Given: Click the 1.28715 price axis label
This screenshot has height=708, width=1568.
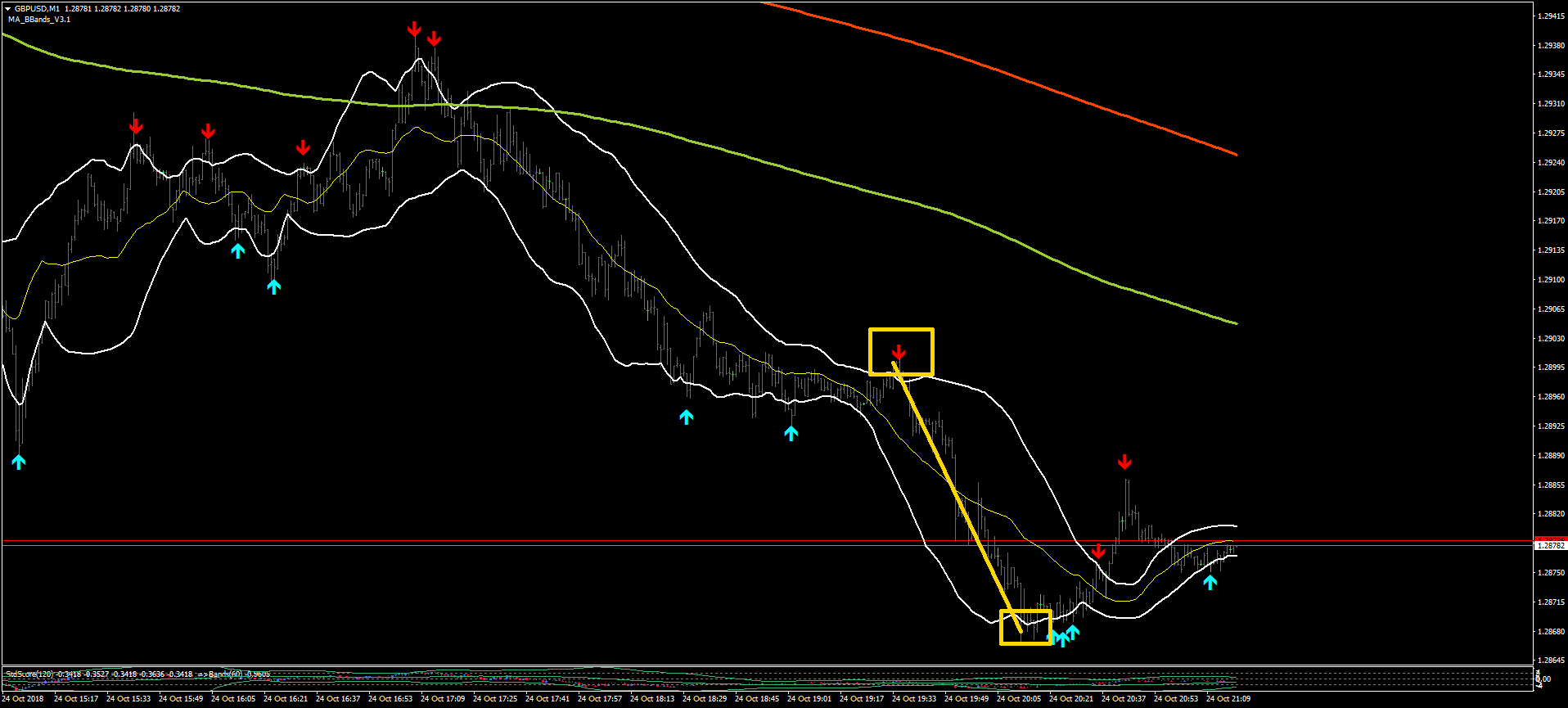Looking at the screenshot, I should 1551,602.
